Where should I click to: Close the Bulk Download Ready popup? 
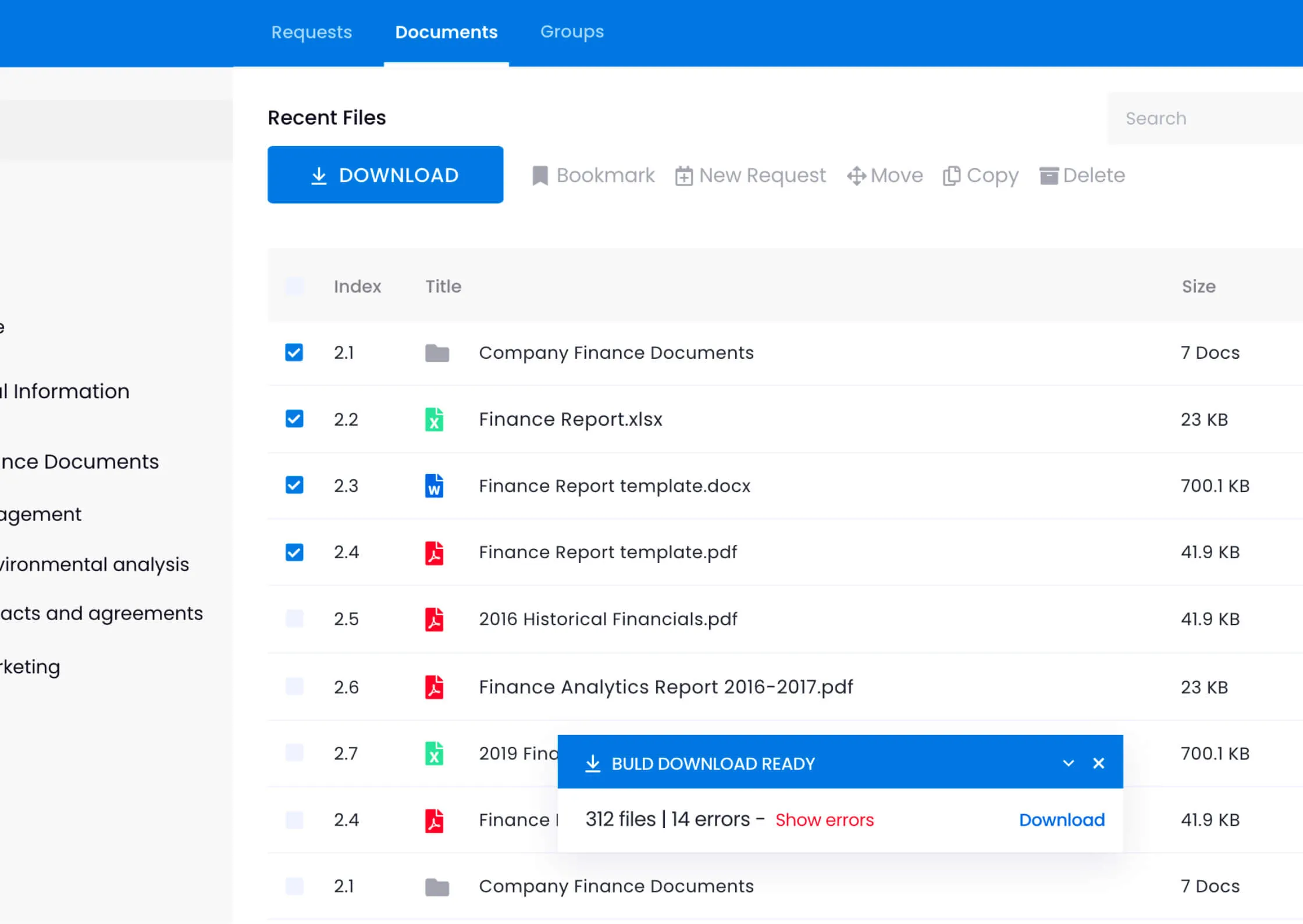click(x=1098, y=763)
